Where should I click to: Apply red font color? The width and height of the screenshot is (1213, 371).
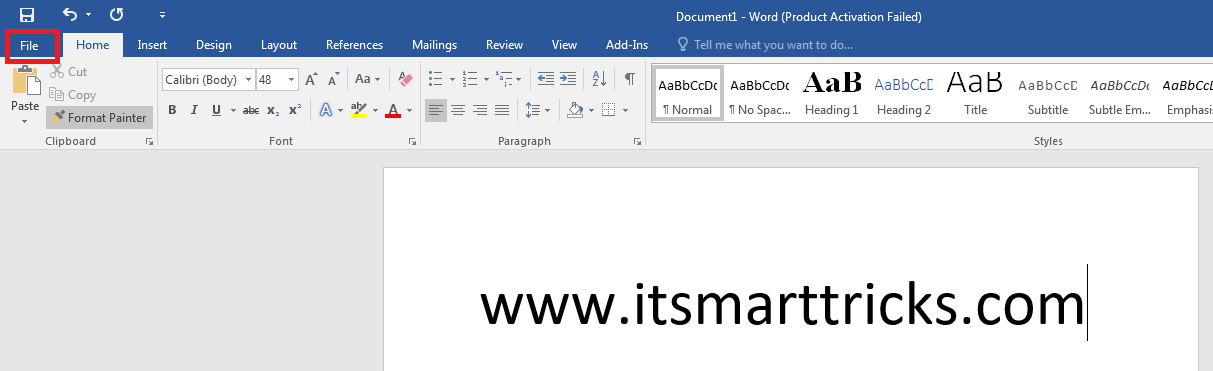393,110
